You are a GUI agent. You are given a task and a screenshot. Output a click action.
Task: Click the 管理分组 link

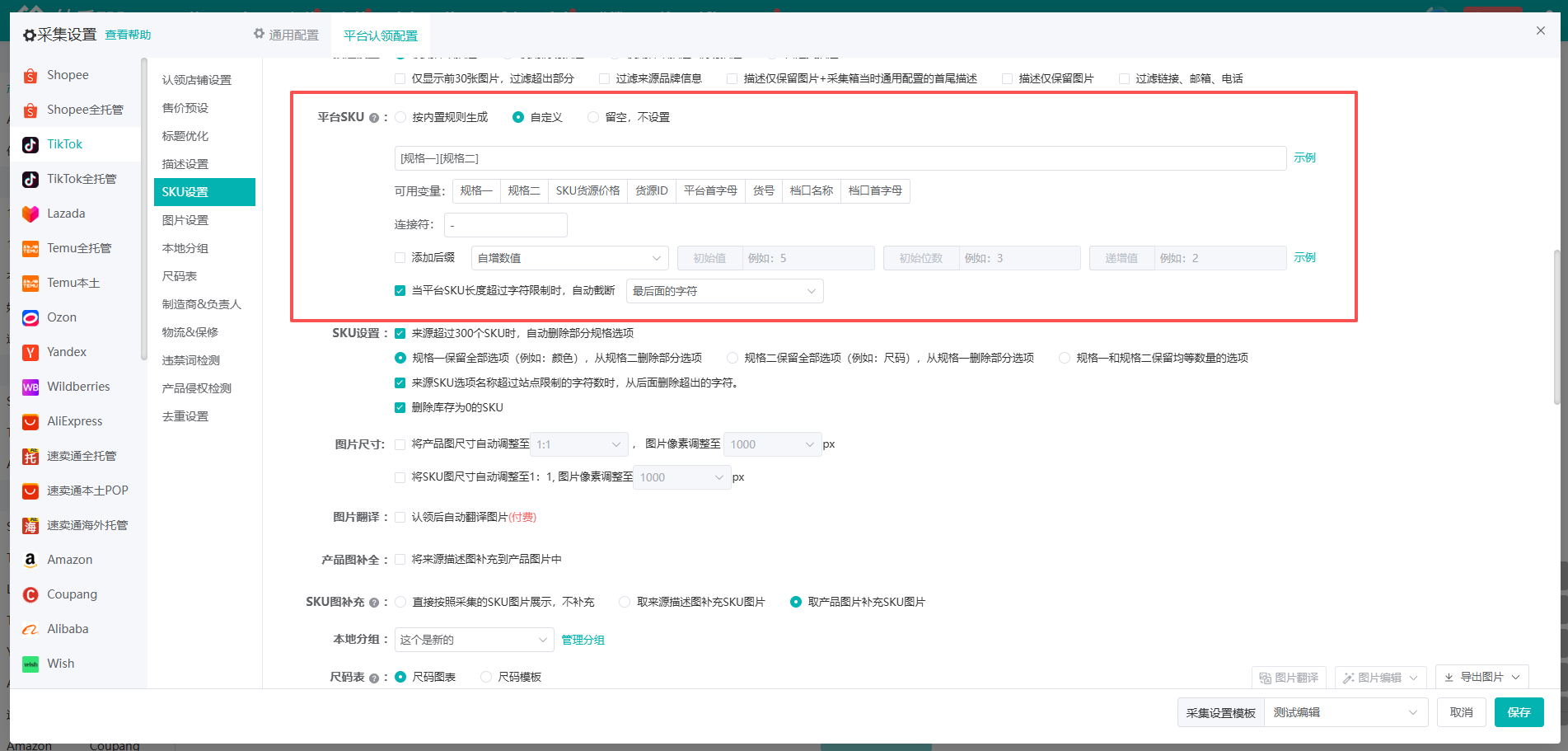583,640
